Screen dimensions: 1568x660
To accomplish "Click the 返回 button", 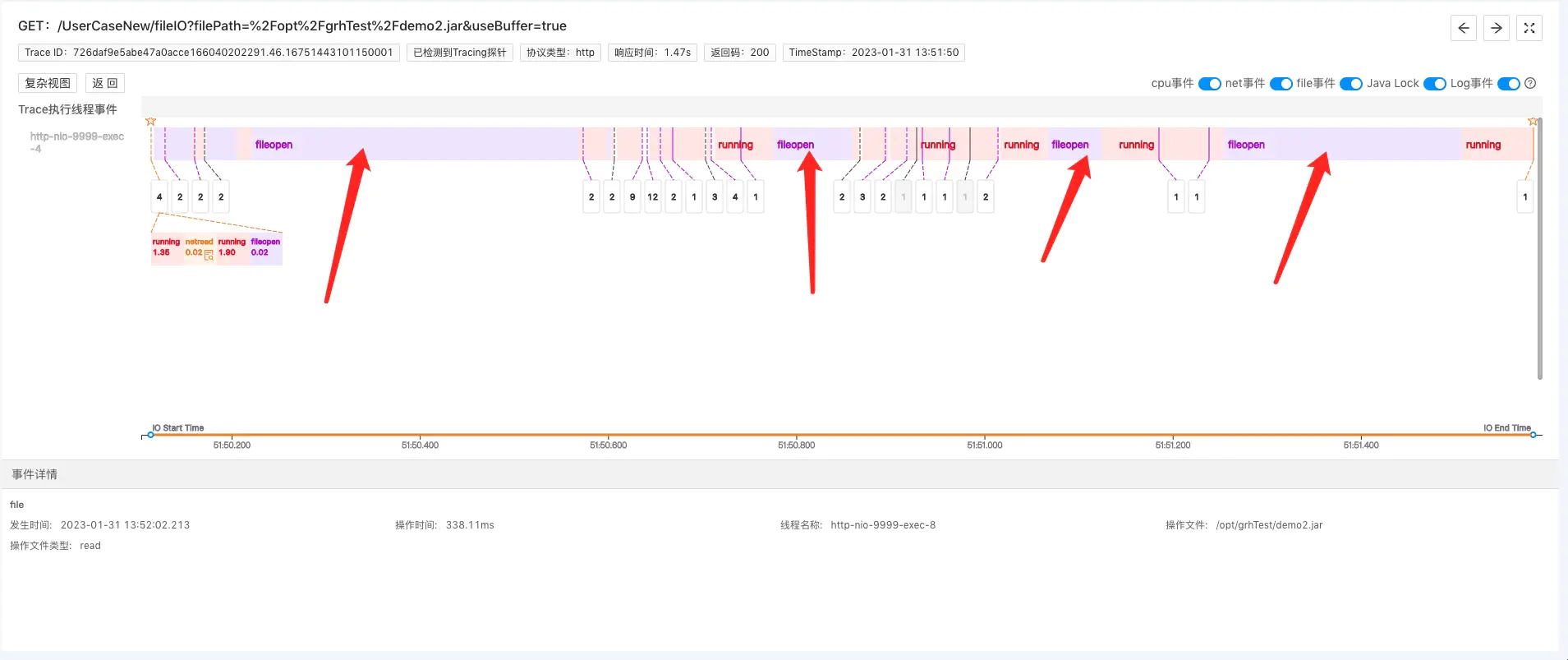I will point(104,83).
